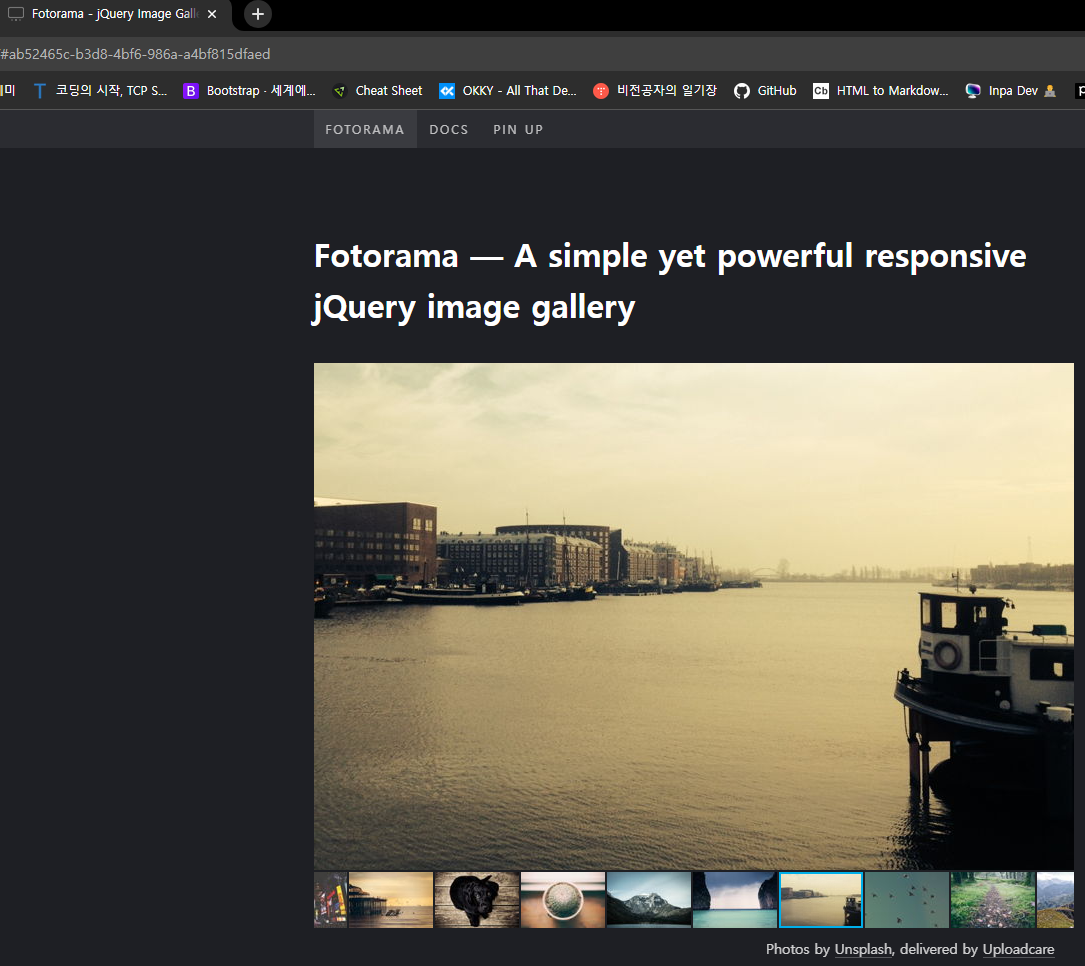Open the PIN UP nav item

pos(518,129)
